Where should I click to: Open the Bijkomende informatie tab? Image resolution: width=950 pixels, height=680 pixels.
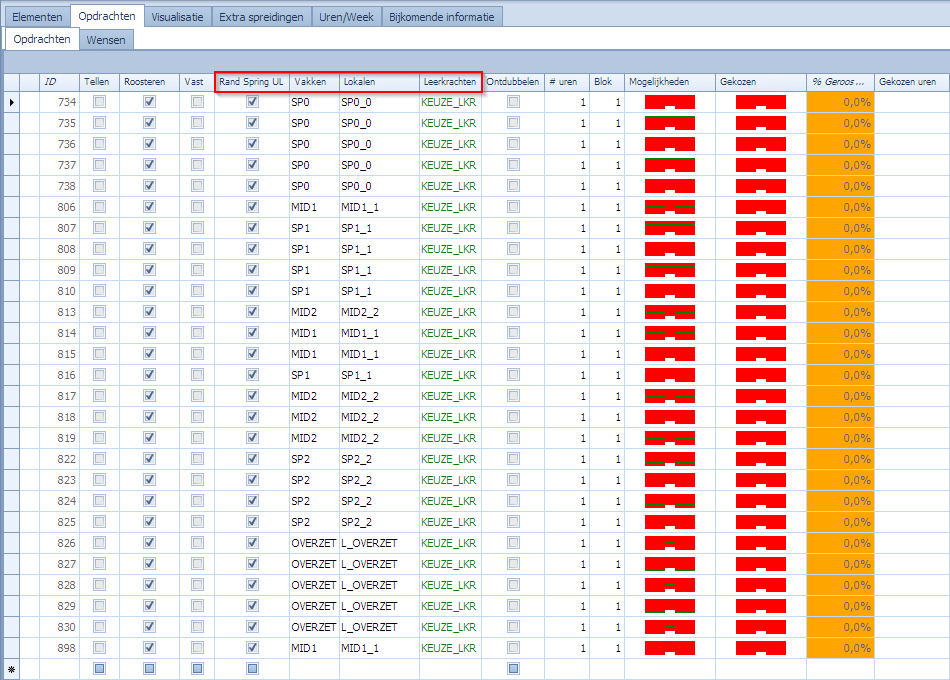(442, 17)
